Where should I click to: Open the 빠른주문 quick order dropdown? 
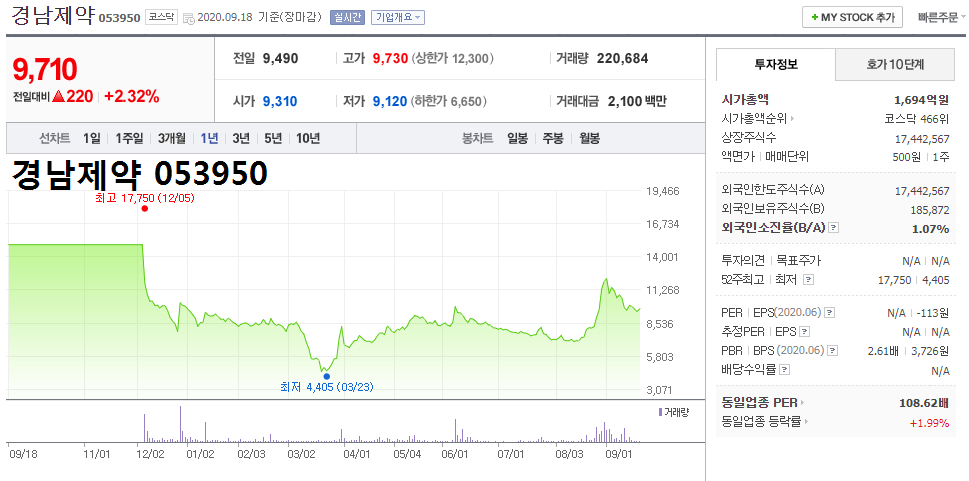point(941,17)
